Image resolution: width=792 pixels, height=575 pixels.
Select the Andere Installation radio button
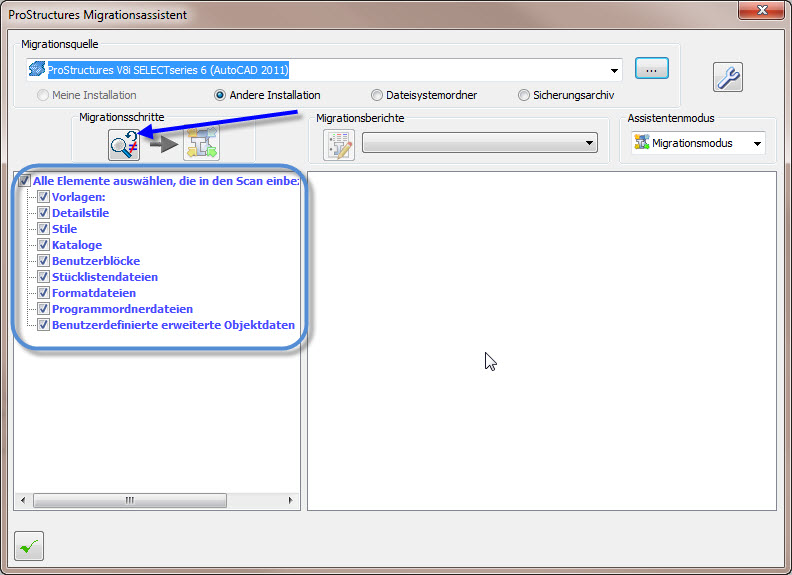point(220,95)
